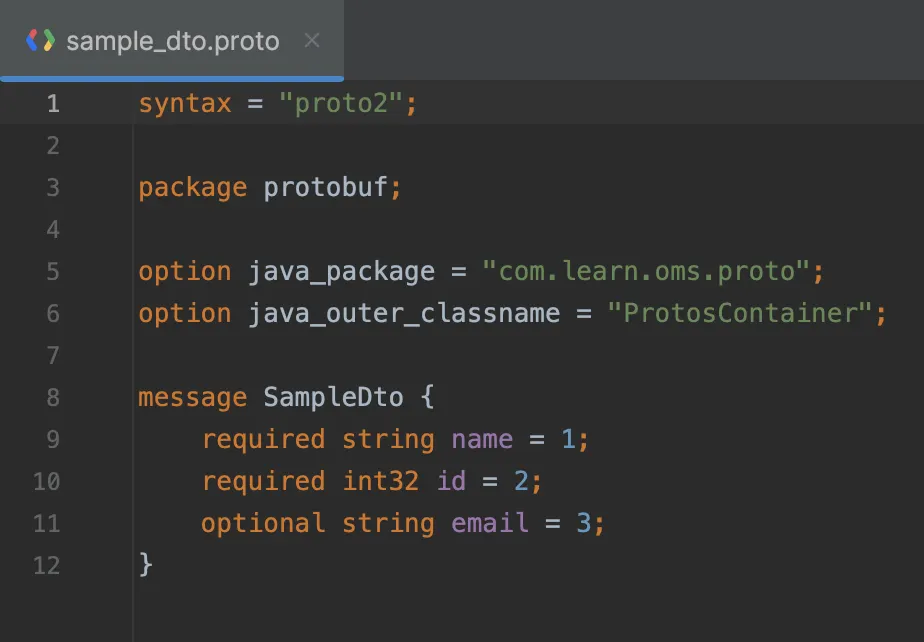This screenshot has width=924, height=642.
Task: Click the closing brace on line 12
Action: [145, 565]
